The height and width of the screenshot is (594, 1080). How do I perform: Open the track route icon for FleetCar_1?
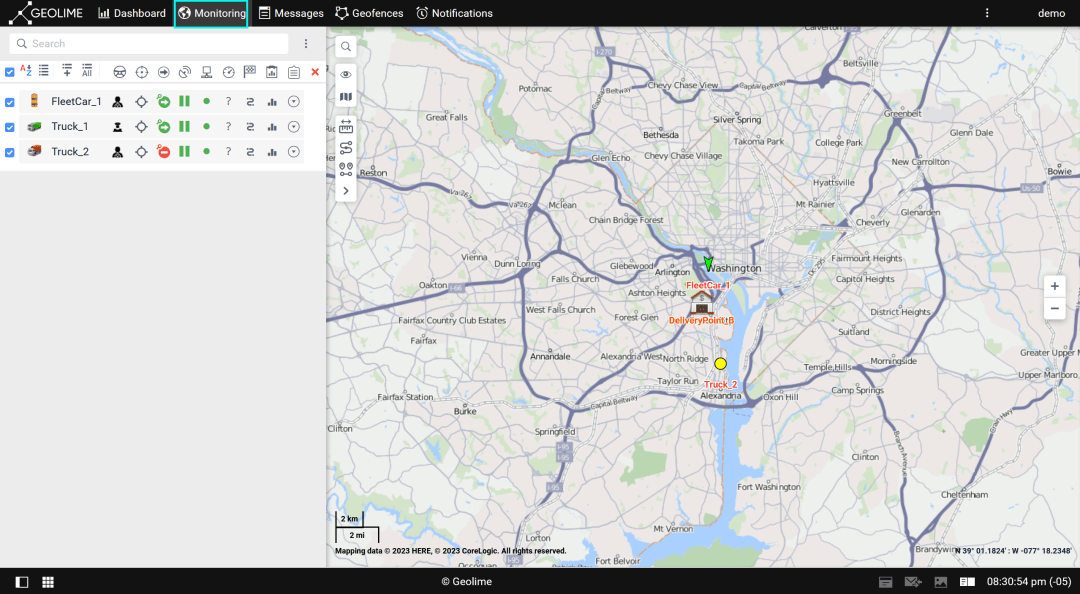pos(250,101)
